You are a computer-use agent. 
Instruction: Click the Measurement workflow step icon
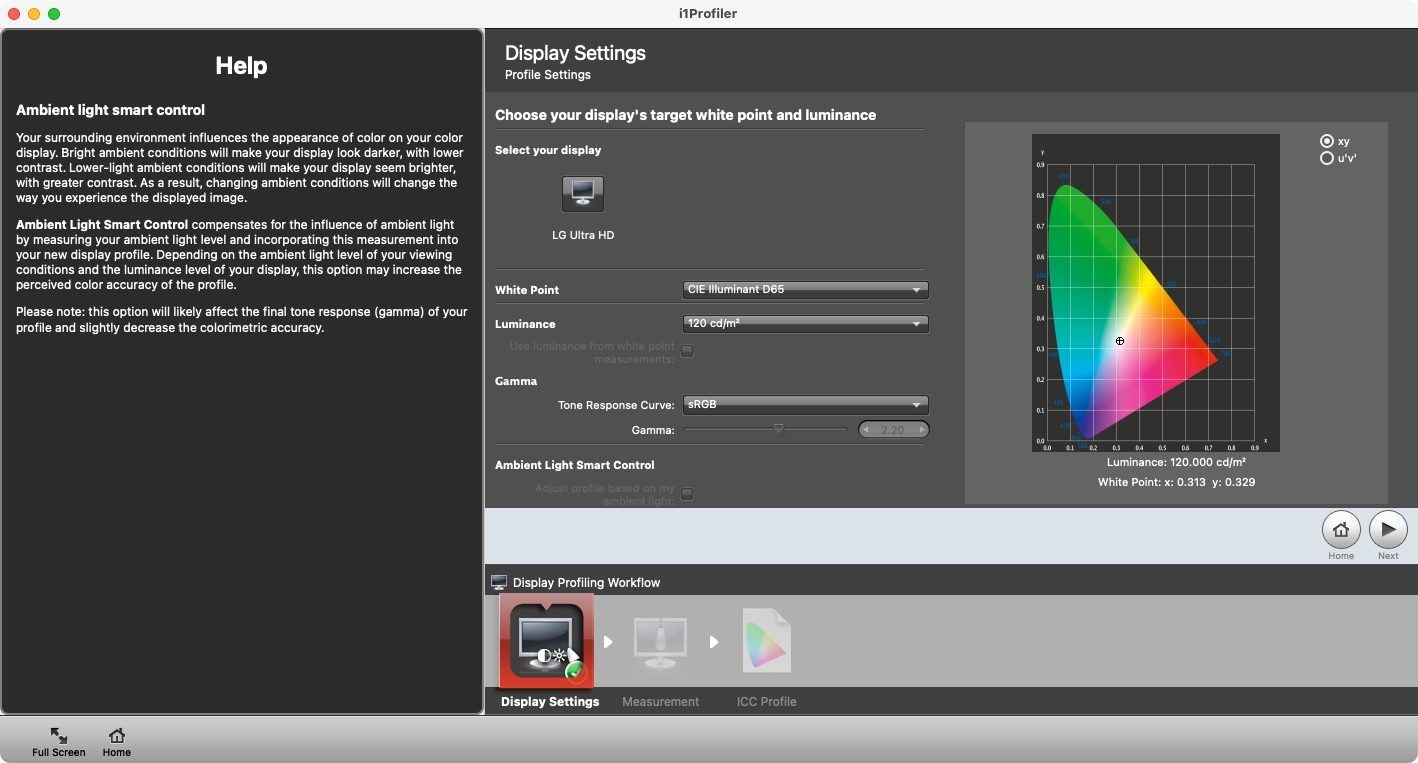(660, 642)
